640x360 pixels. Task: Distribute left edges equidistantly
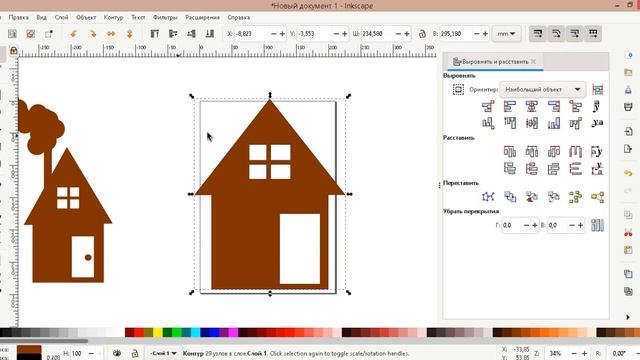click(x=510, y=152)
